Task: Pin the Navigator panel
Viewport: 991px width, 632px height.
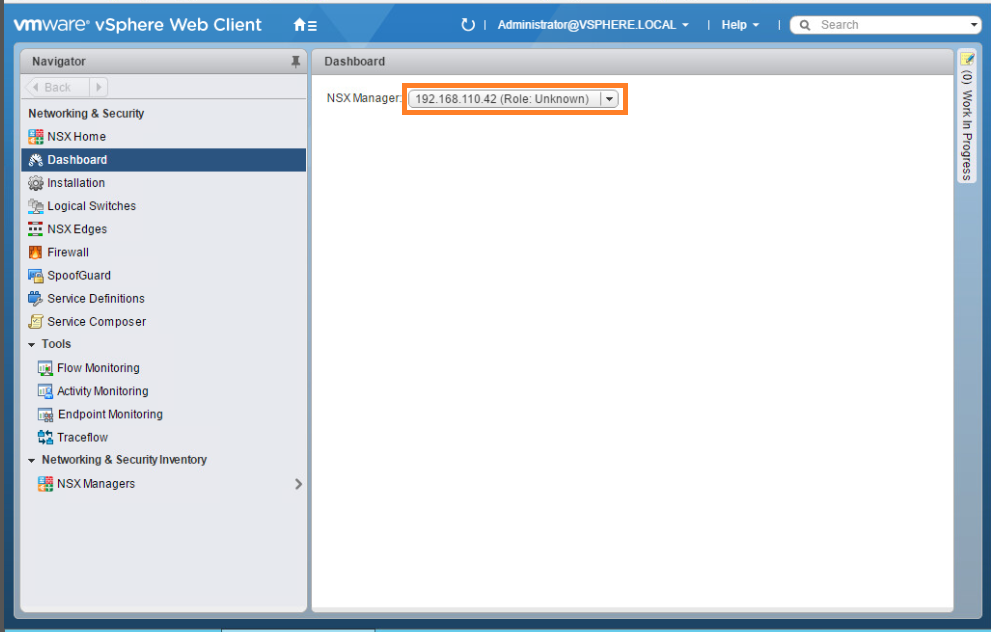Action: click(x=295, y=61)
